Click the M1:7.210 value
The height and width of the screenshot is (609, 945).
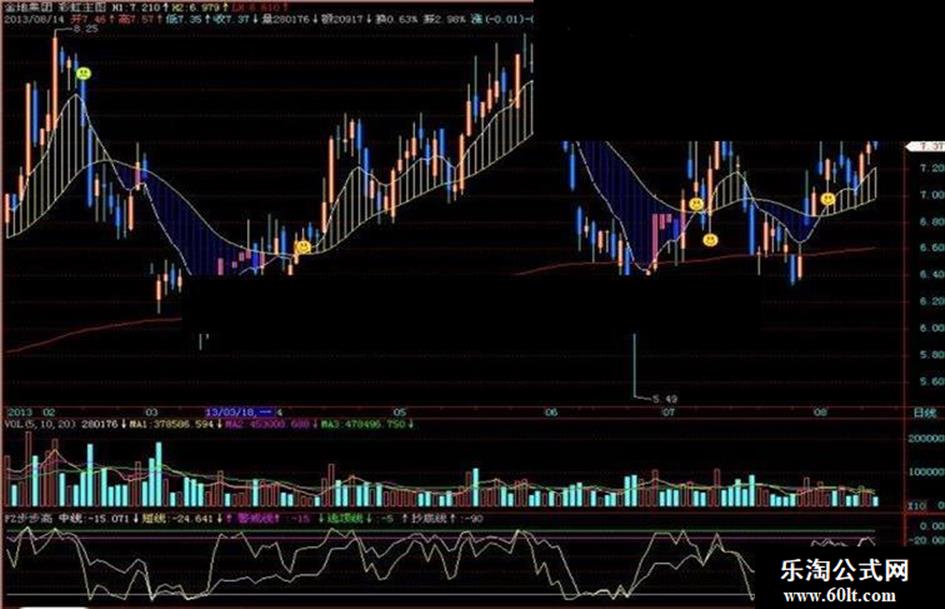point(137,8)
